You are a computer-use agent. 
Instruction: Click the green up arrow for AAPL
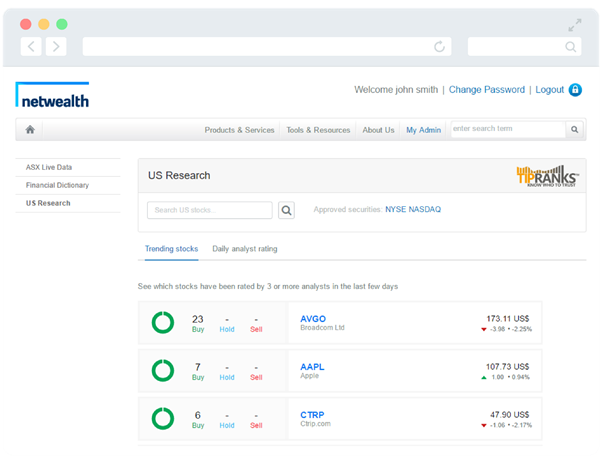point(484,377)
